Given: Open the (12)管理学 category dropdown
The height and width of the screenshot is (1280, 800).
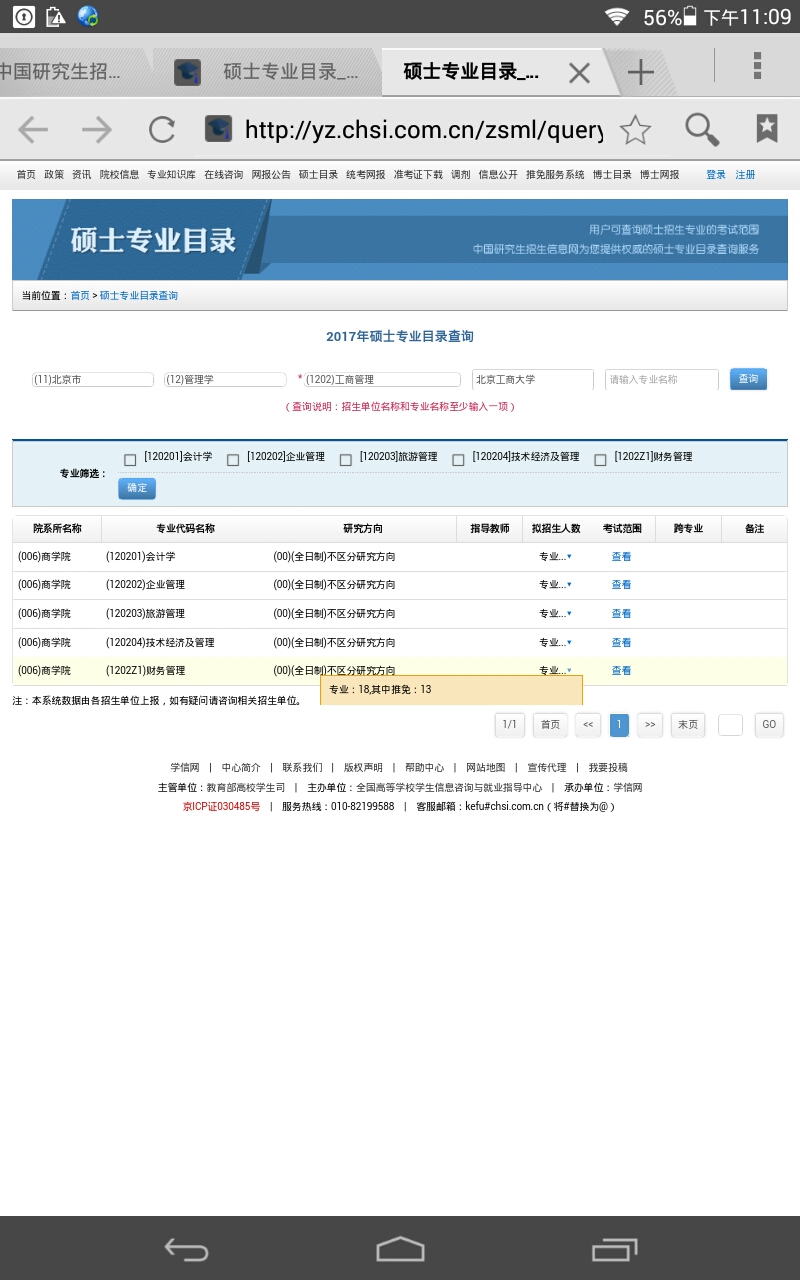Looking at the screenshot, I should click(225, 380).
